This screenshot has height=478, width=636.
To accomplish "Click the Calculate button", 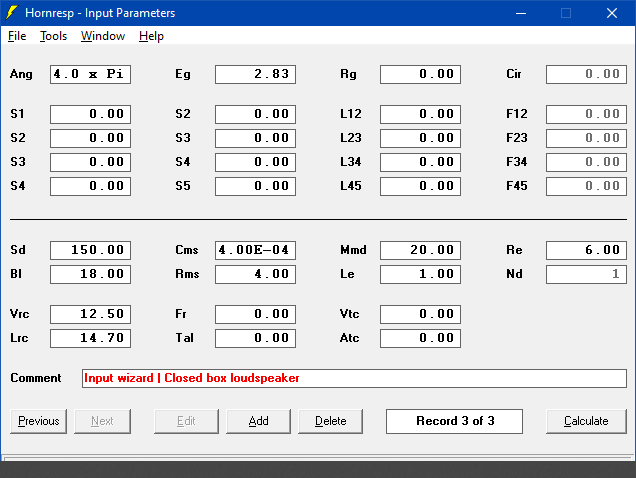I will tap(586, 421).
